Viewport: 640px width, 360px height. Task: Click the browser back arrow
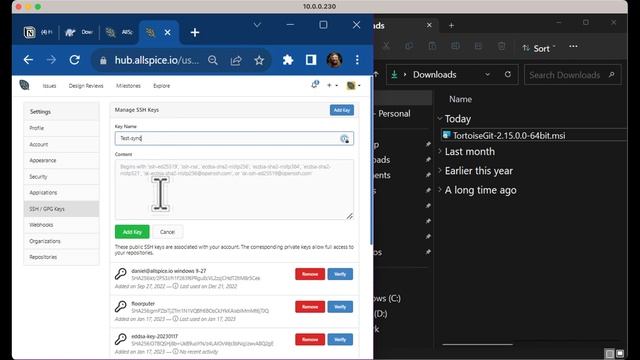click(28, 60)
